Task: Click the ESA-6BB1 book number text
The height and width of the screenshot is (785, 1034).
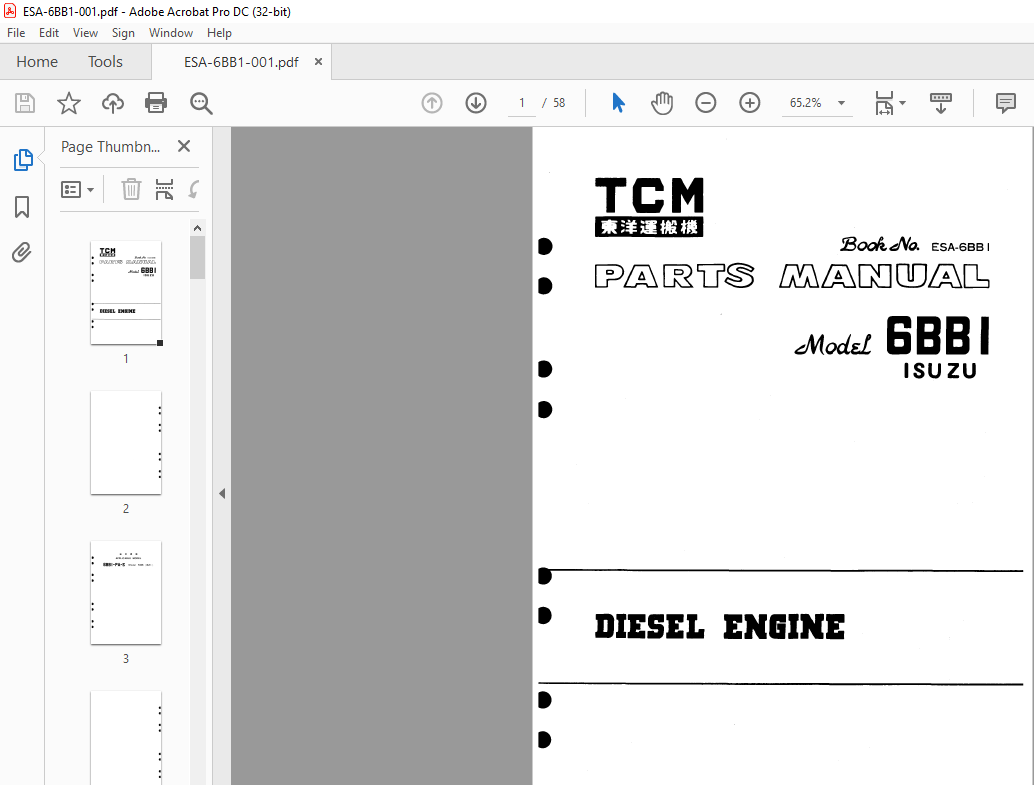Action: (x=960, y=247)
